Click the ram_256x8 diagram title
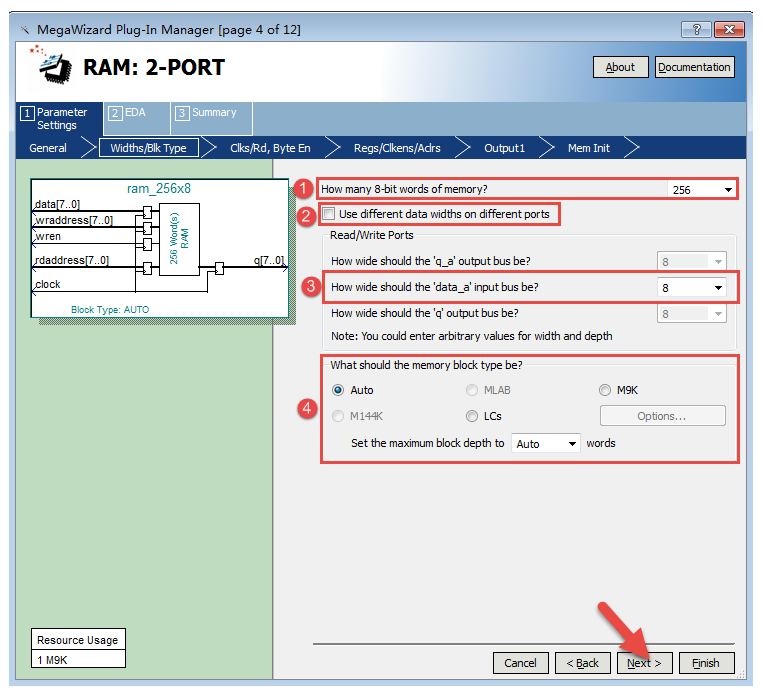The image size is (764, 695). 159,189
